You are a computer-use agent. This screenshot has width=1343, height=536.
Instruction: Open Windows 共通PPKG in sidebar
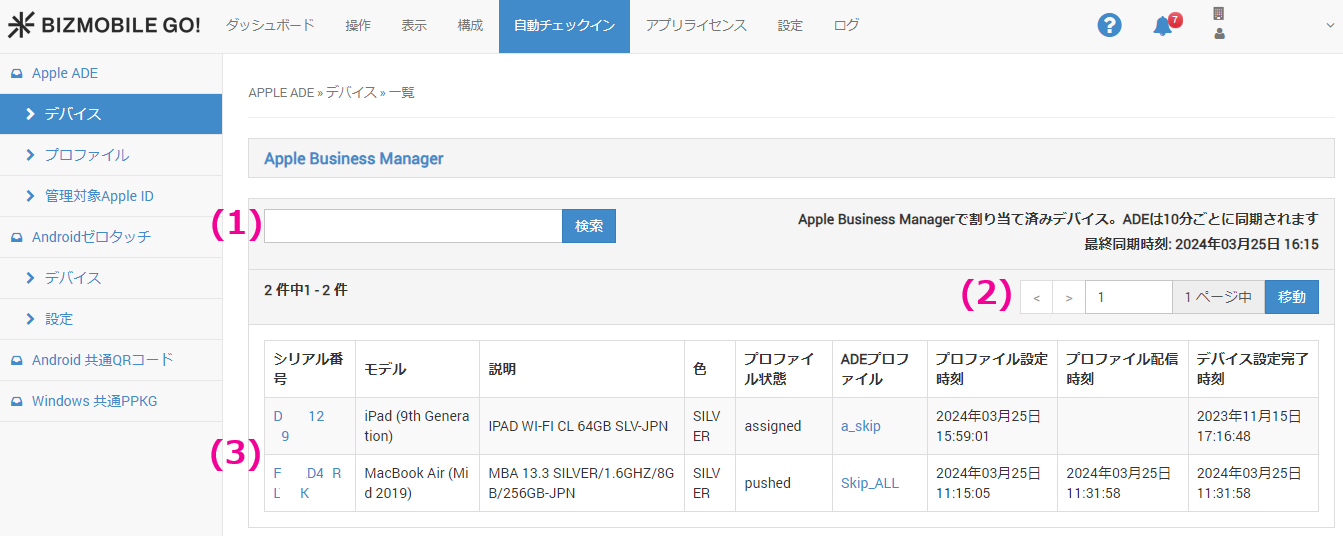[94, 401]
